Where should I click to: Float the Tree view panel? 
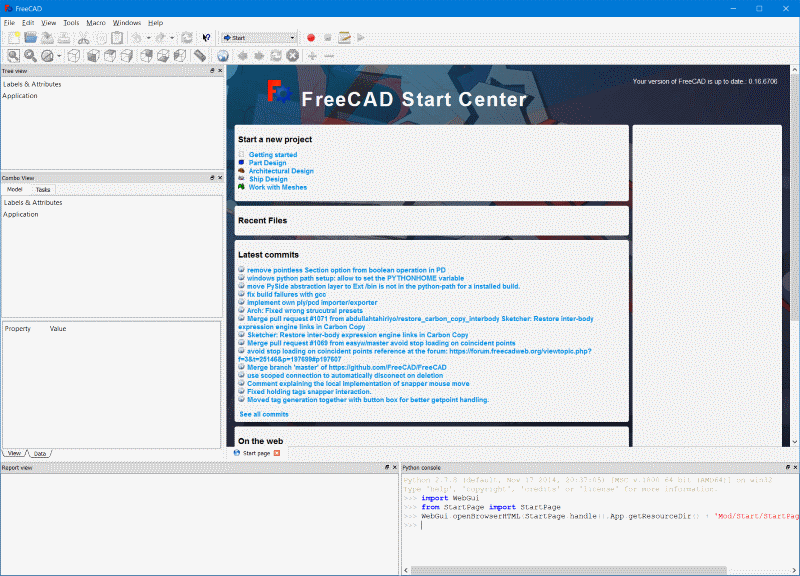[212, 71]
